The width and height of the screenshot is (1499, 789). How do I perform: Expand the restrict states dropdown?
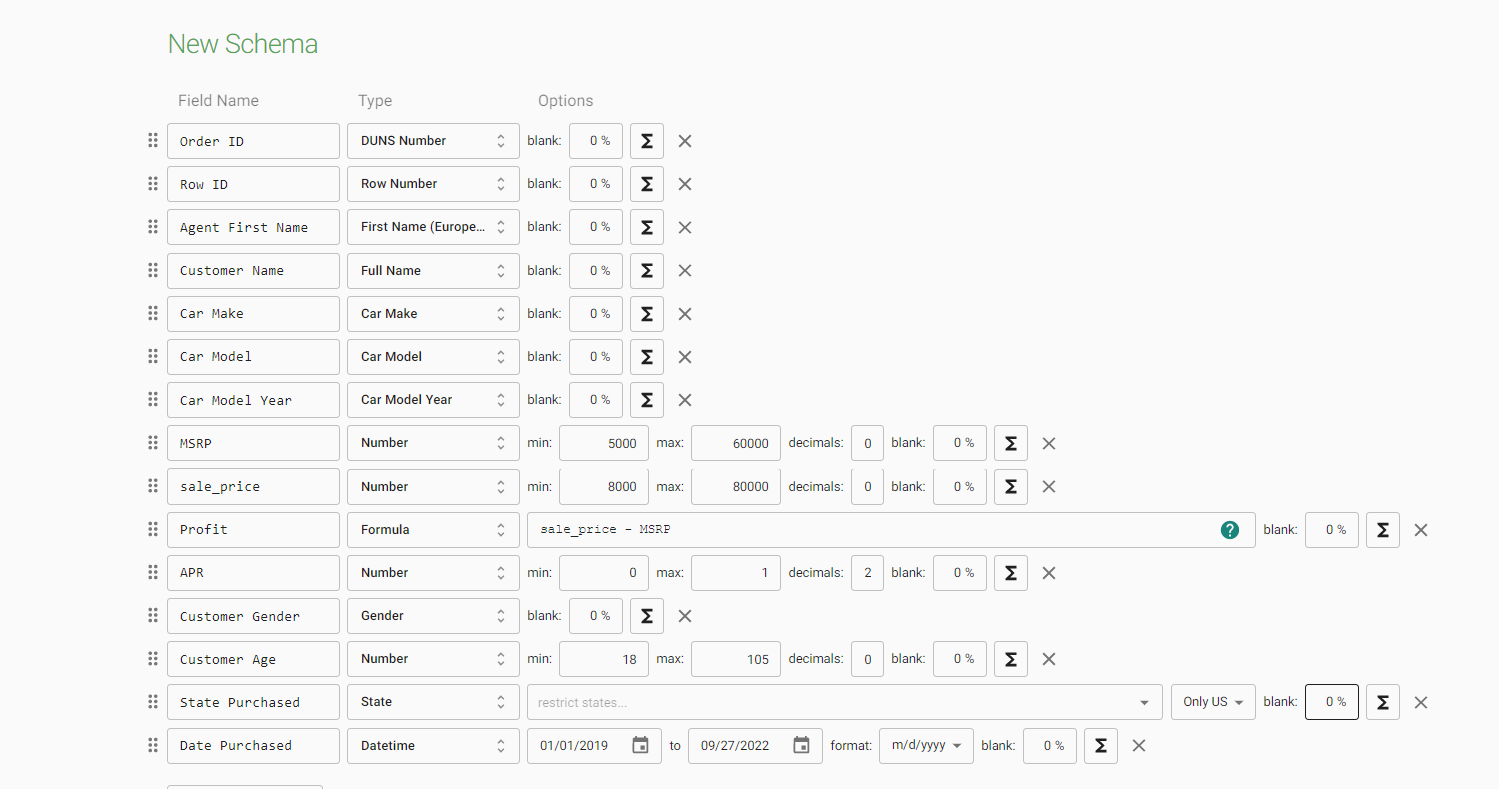pos(1144,702)
